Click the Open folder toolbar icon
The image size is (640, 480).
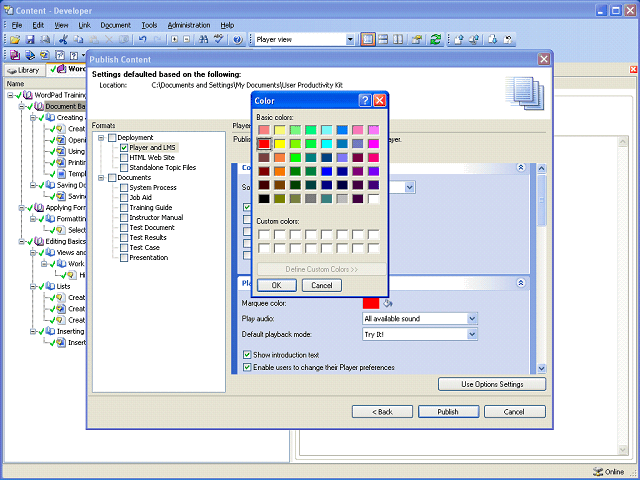[x=15, y=40]
